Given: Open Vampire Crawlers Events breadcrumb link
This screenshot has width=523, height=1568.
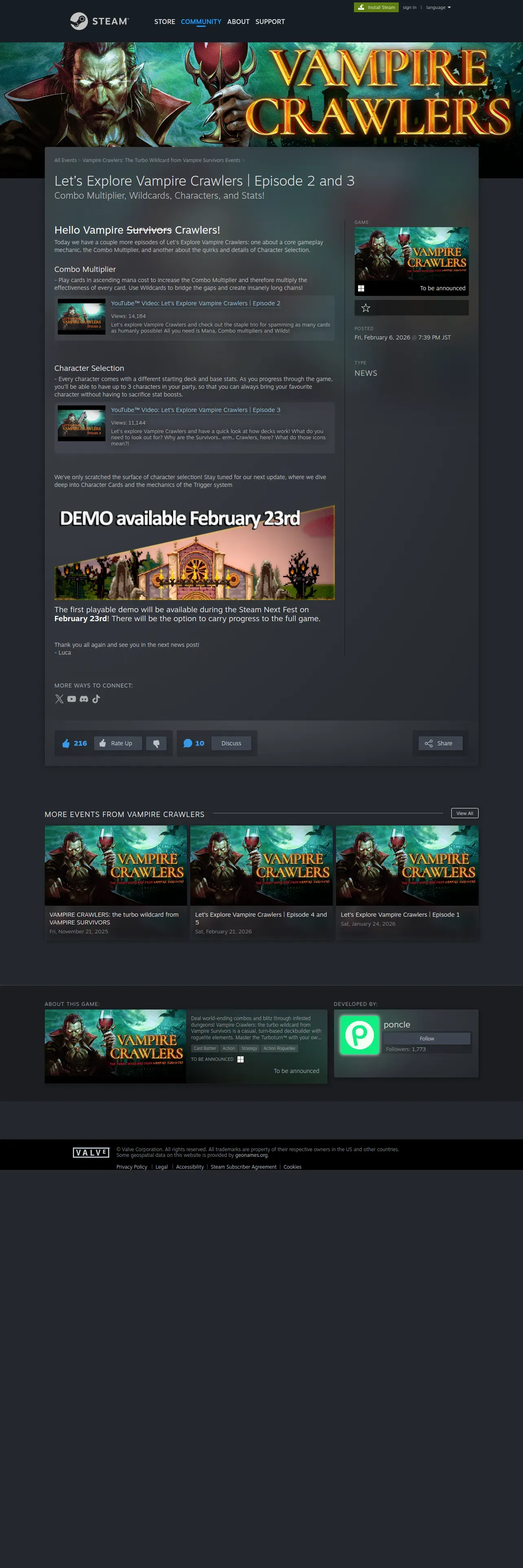Looking at the screenshot, I should (161, 160).
